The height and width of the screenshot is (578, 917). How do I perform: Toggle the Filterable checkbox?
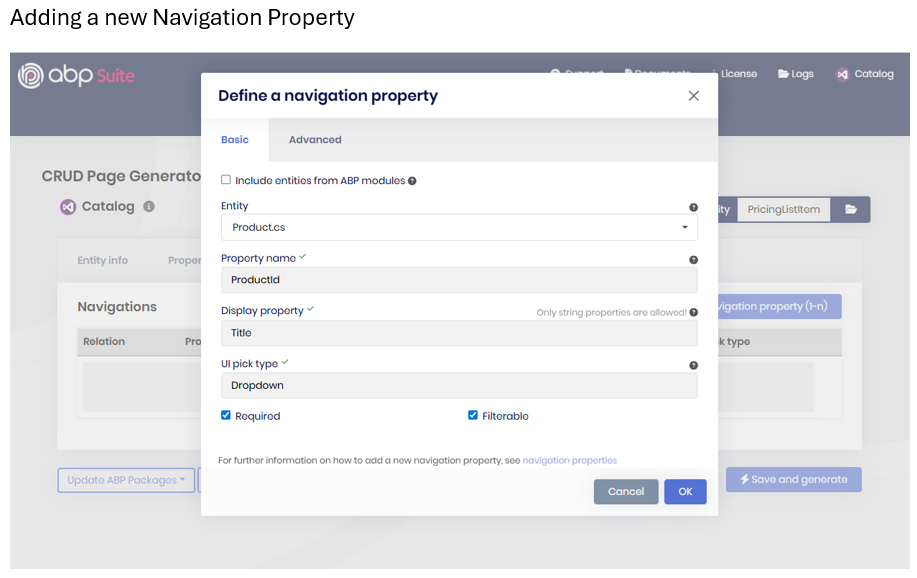pos(473,415)
